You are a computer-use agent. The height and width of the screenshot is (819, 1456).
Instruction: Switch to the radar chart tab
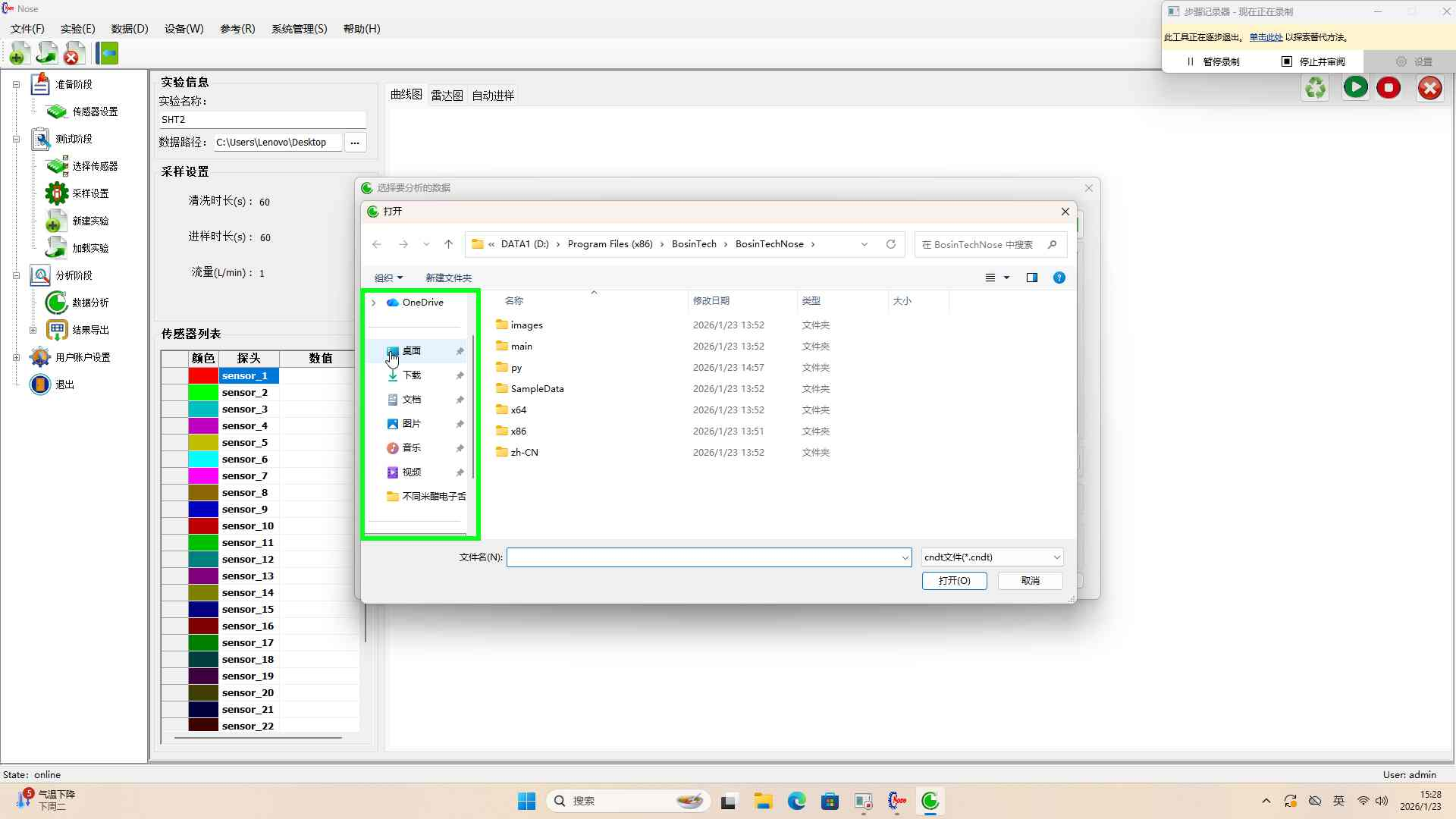coord(447,96)
